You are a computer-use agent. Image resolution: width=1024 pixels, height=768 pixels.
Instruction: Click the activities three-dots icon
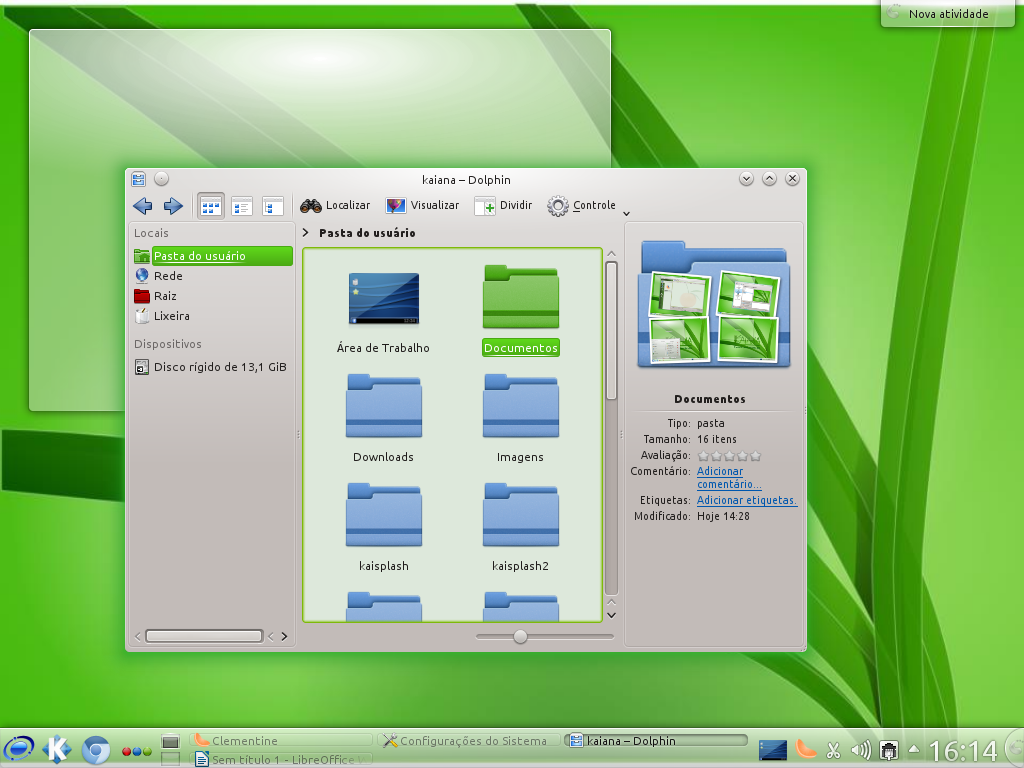coord(136,752)
